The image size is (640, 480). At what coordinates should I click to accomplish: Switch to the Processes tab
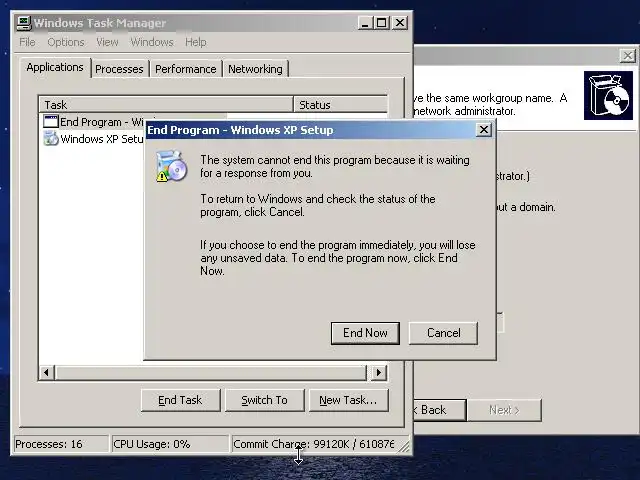119,69
